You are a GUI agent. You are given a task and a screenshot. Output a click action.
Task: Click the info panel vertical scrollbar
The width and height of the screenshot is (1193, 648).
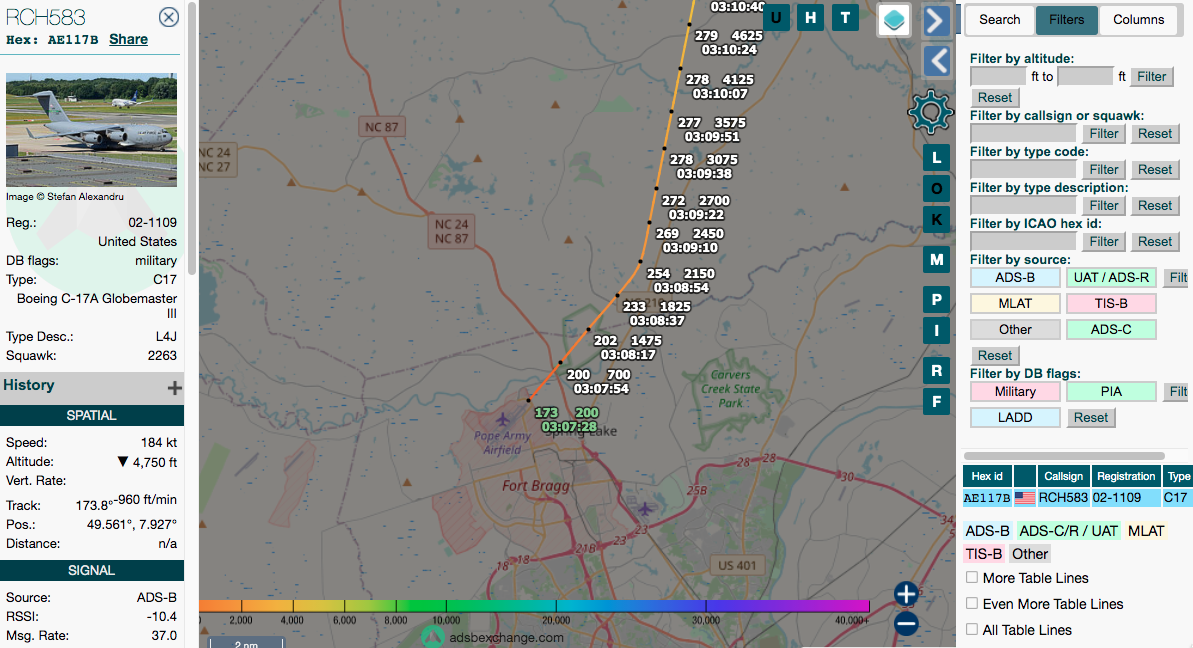tap(193, 137)
